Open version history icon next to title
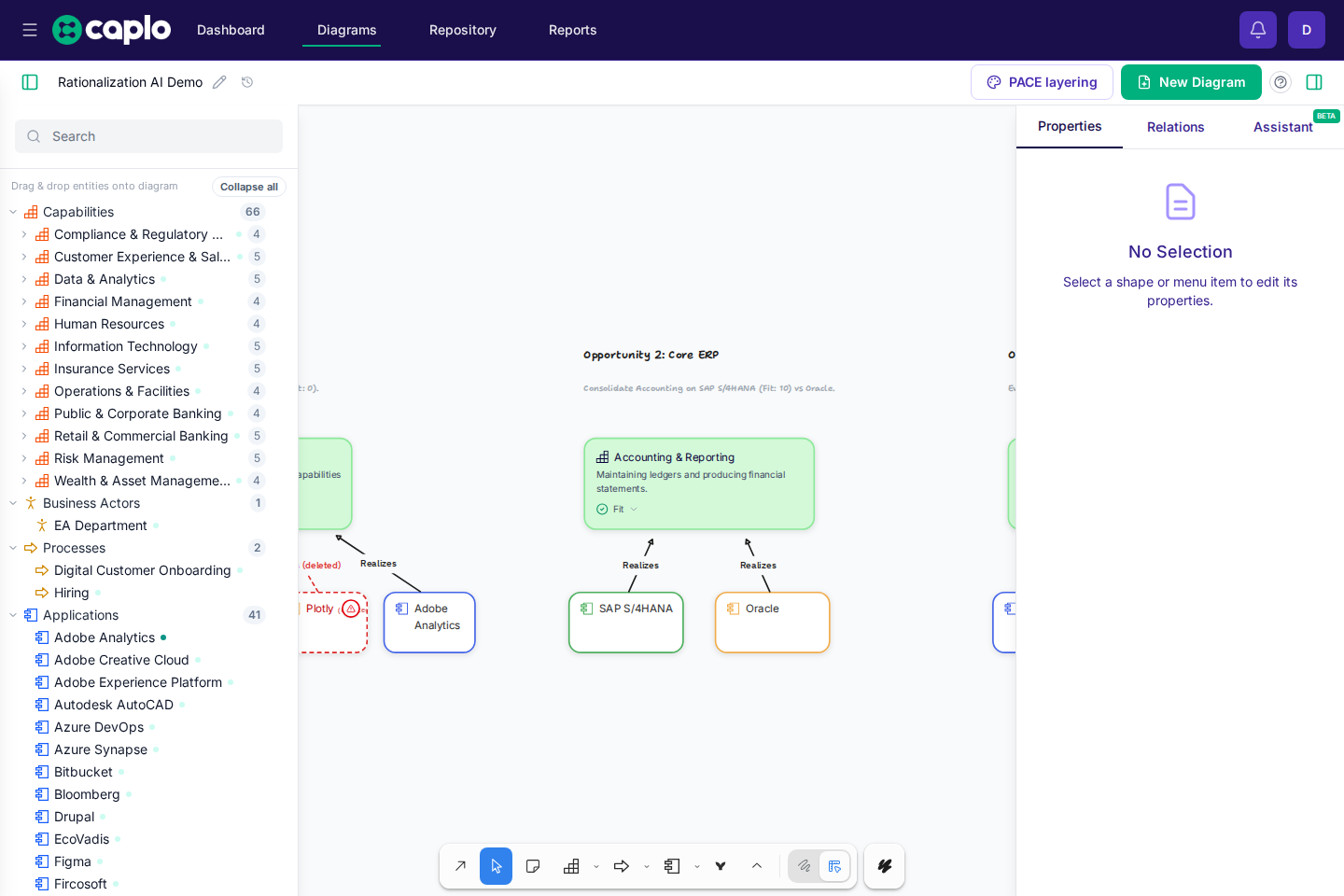 (247, 82)
